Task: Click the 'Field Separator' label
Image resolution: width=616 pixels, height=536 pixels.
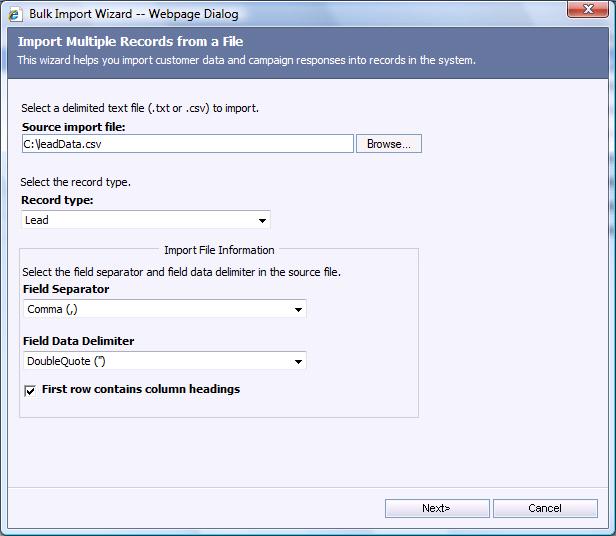Action: click(66, 289)
